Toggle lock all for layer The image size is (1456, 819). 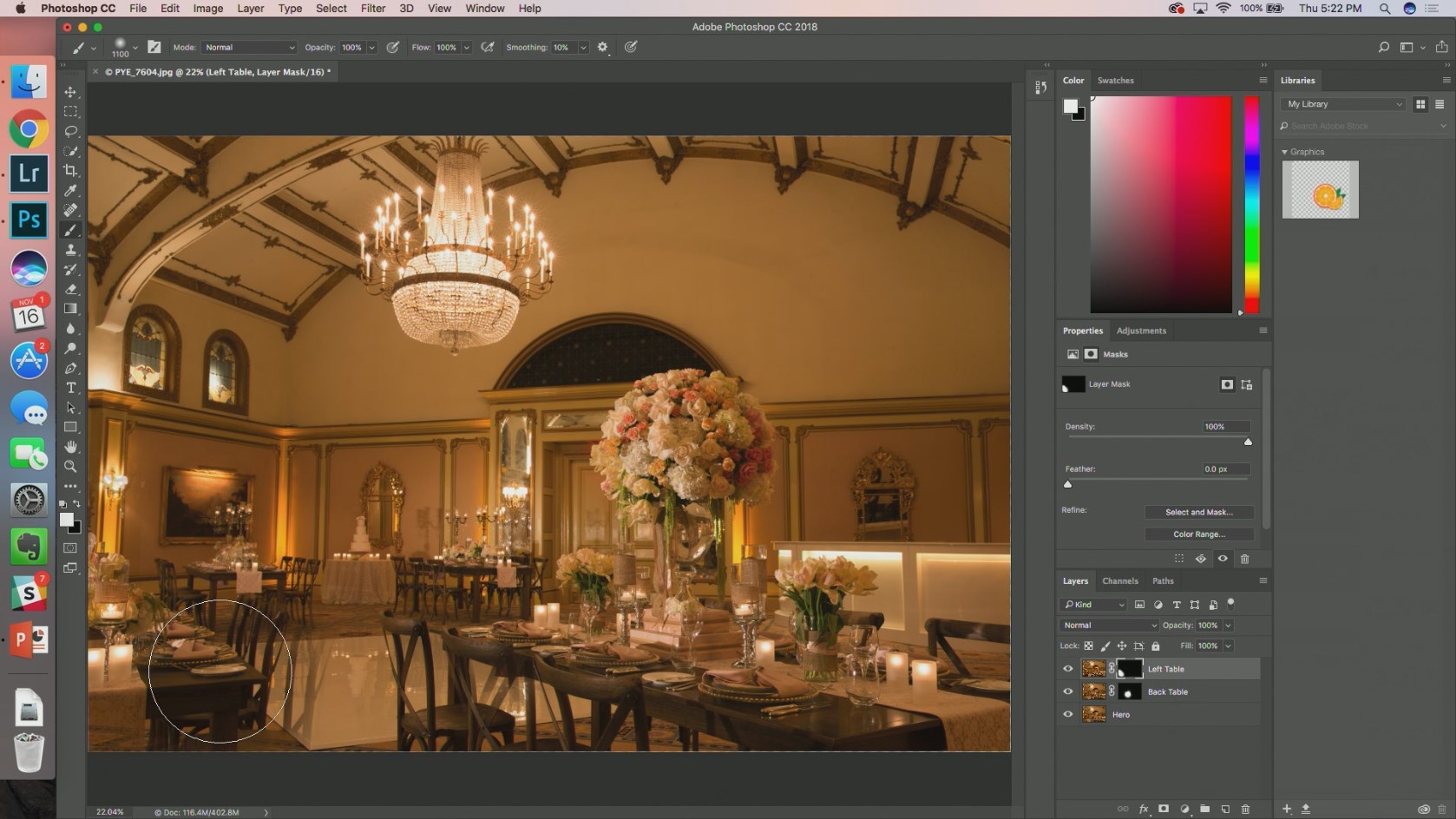1156,646
